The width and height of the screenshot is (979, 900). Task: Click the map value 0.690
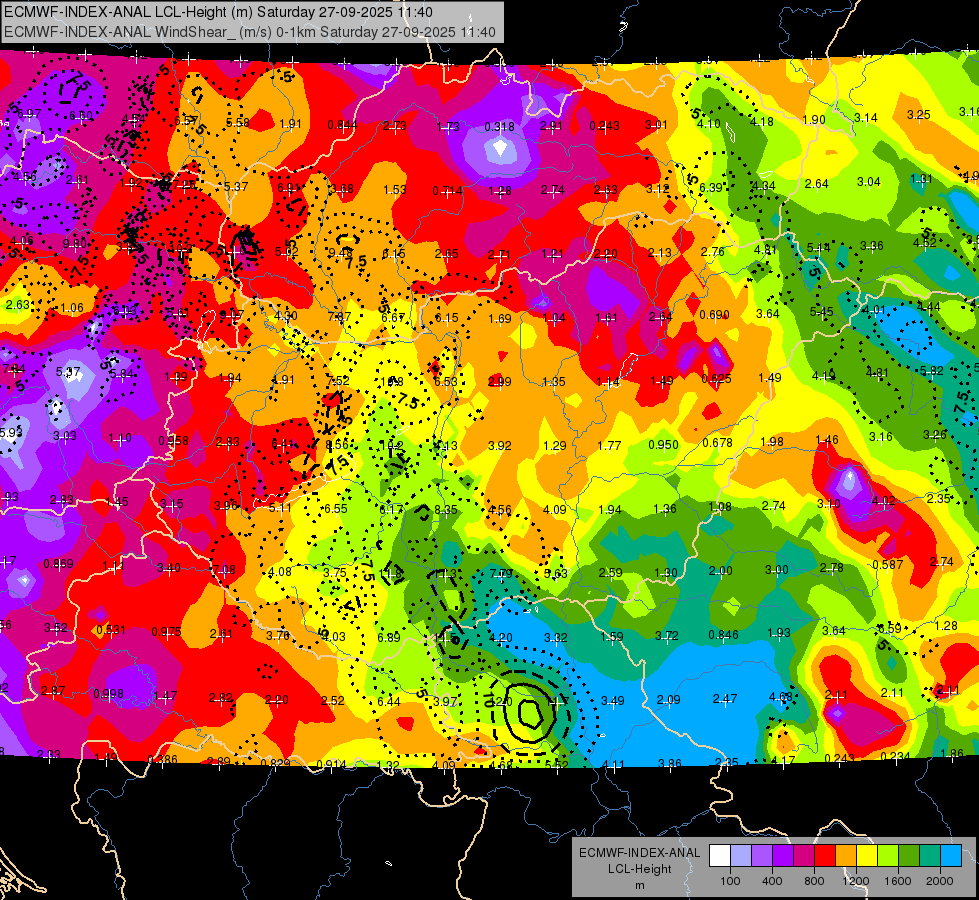point(714,315)
